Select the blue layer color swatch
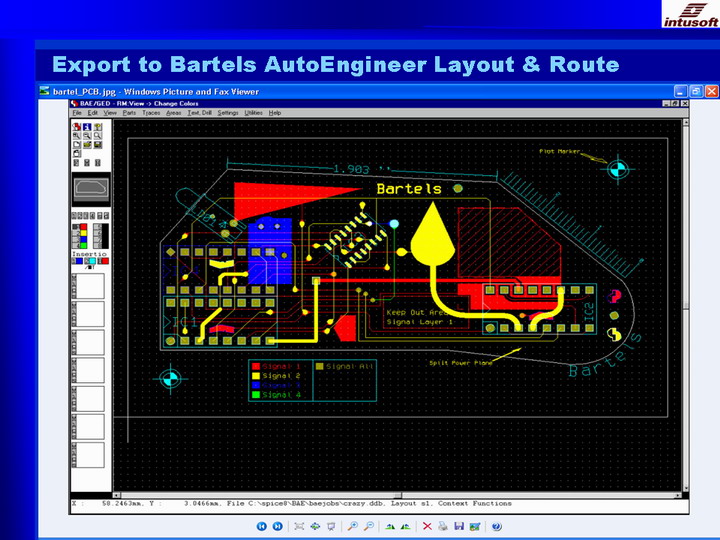 tap(84, 239)
